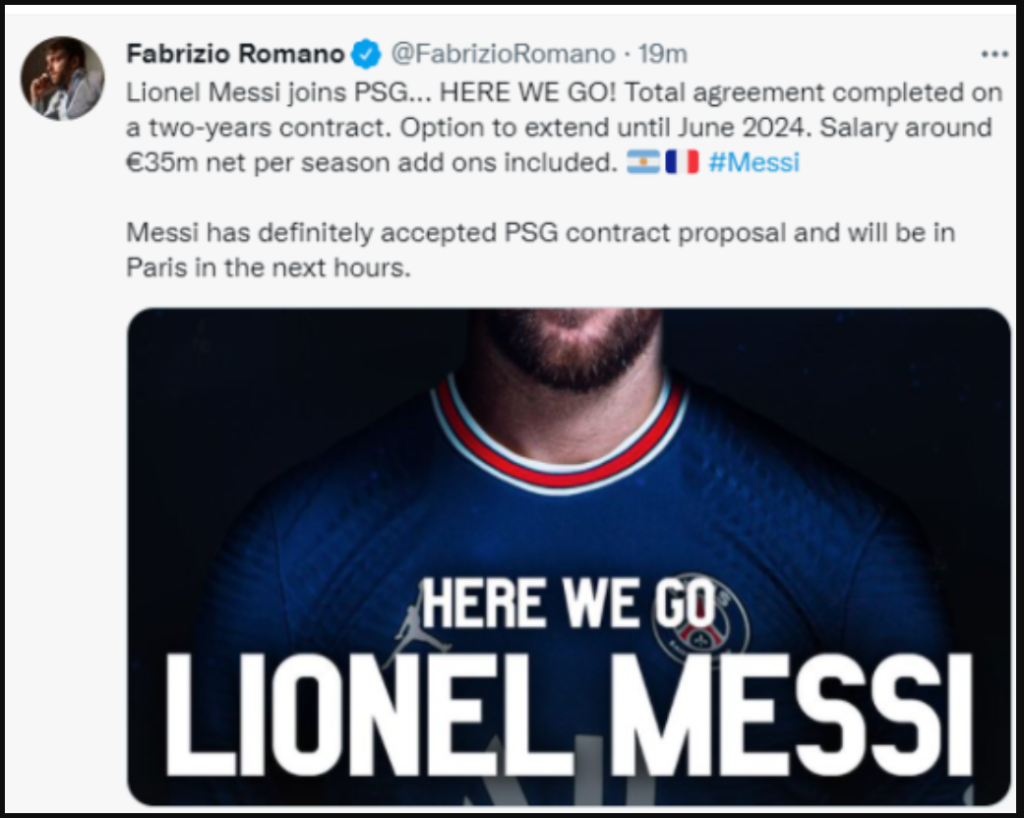Open the #Messi hashtag link
Image resolution: width=1024 pixels, height=818 pixels.
coord(754,162)
